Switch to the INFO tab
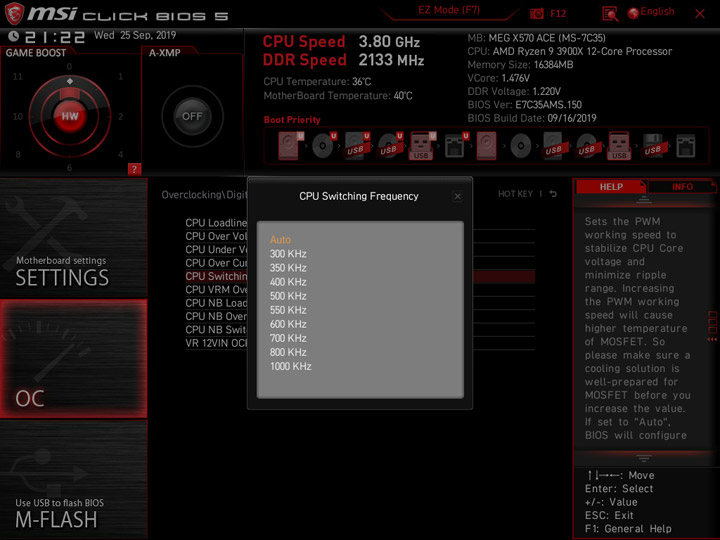 tap(682, 187)
